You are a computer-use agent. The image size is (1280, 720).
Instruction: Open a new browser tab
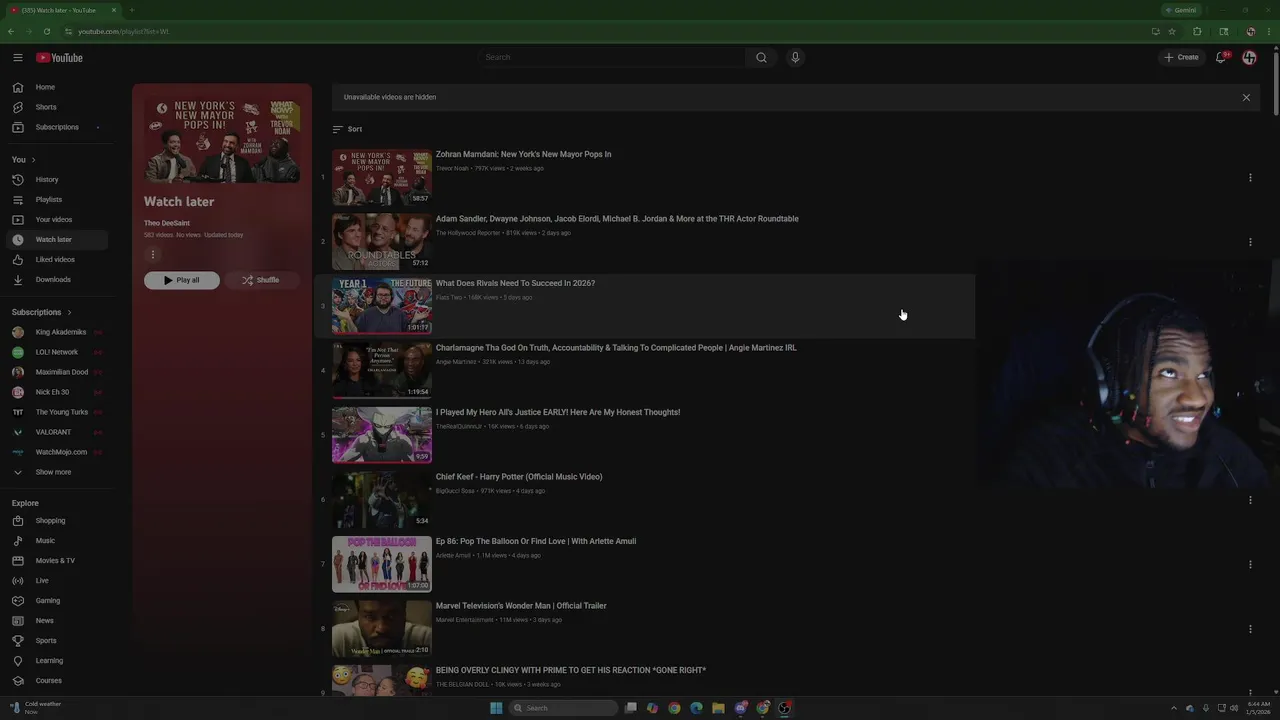(132, 10)
